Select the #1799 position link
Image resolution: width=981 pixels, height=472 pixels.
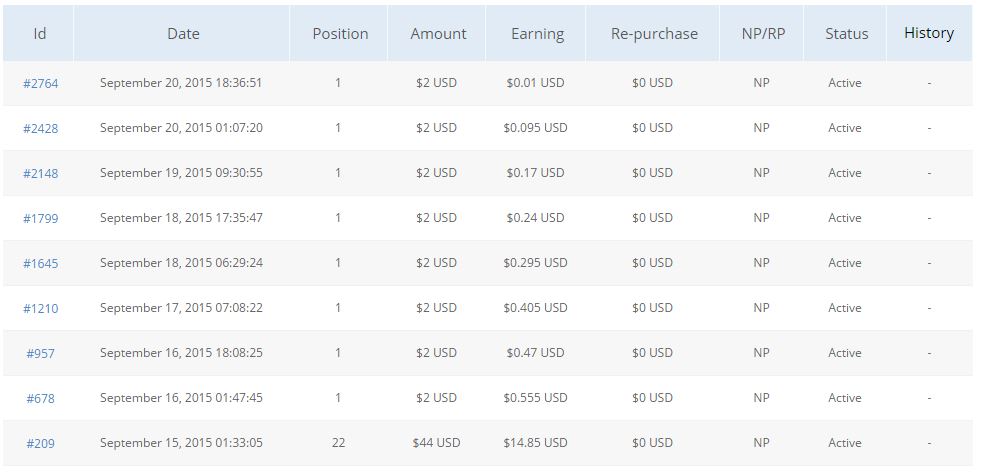(x=40, y=218)
